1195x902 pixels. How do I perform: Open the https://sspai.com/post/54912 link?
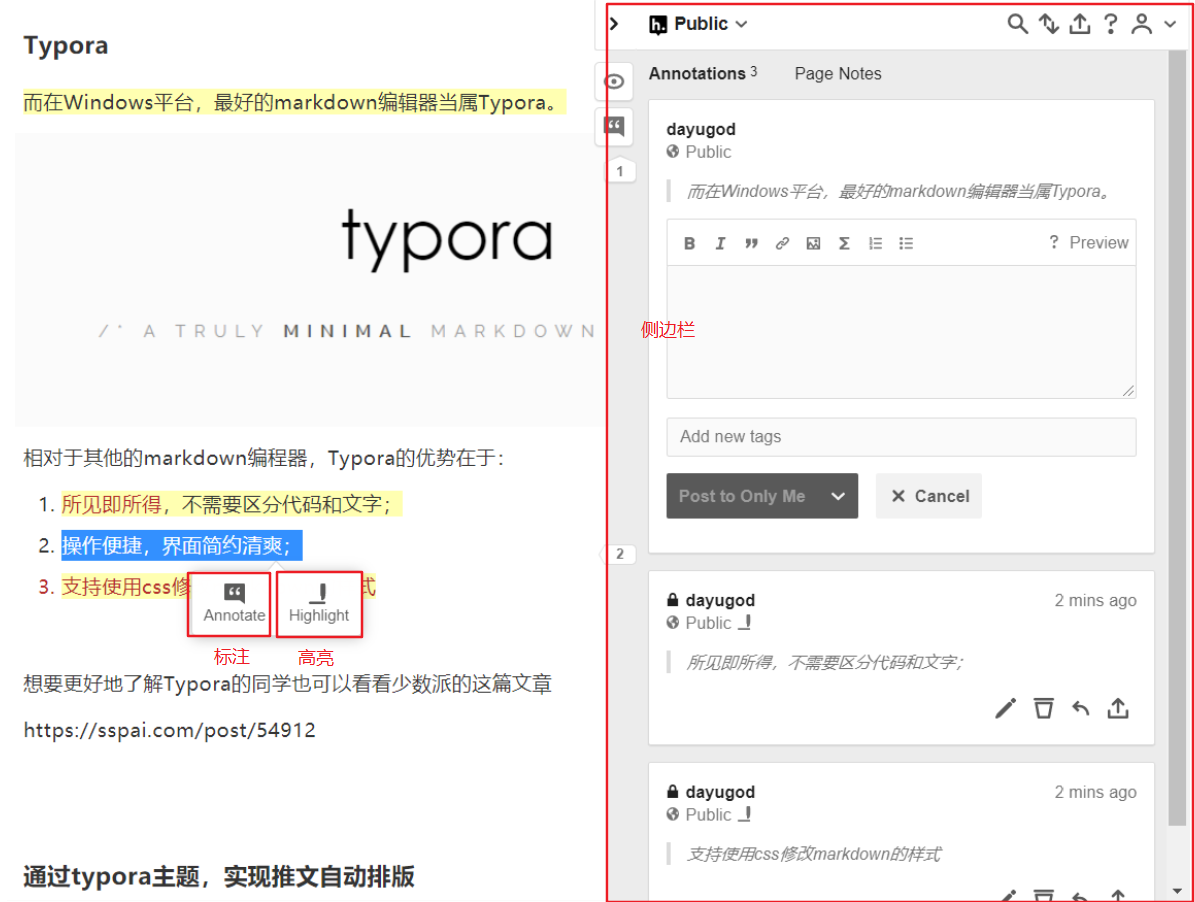pyautogui.click(x=169, y=730)
